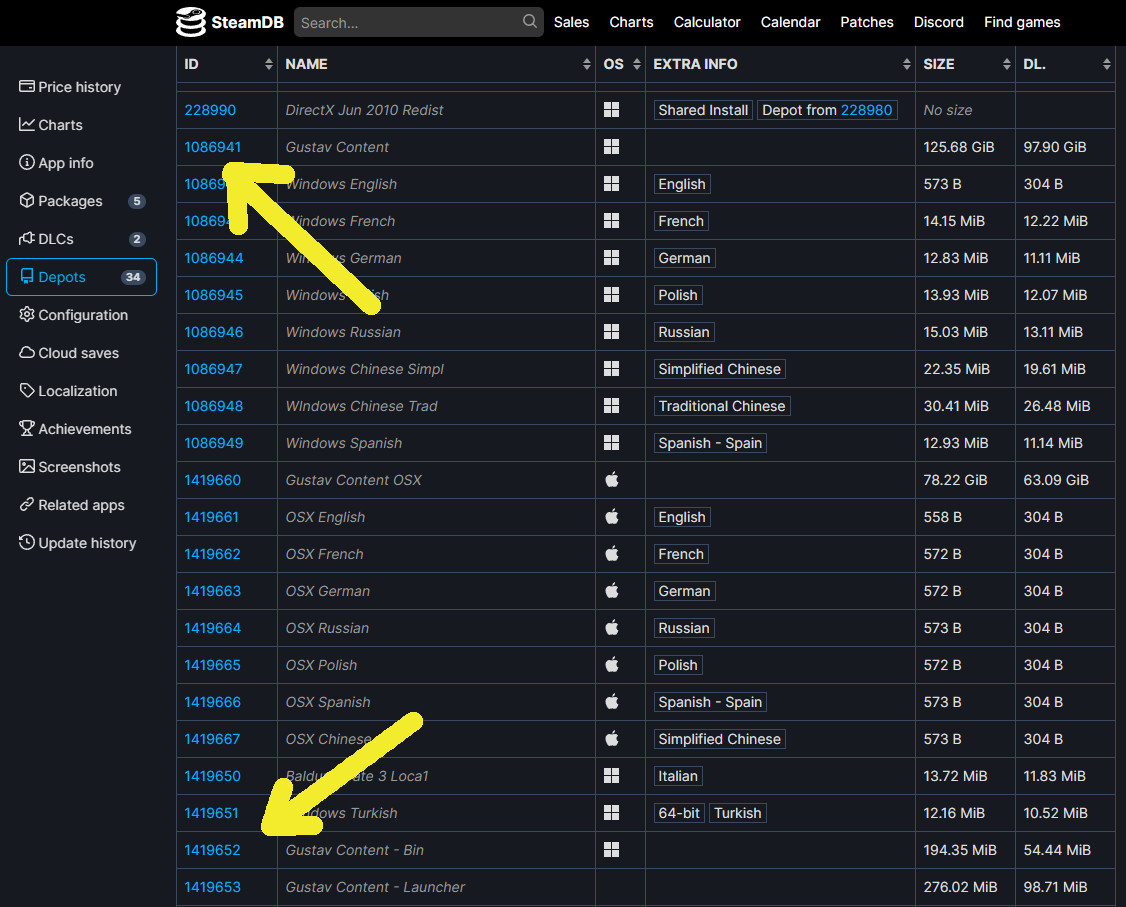Image resolution: width=1126 pixels, height=907 pixels.
Task: Open Find games in top navigation
Action: pos(1022,22)
